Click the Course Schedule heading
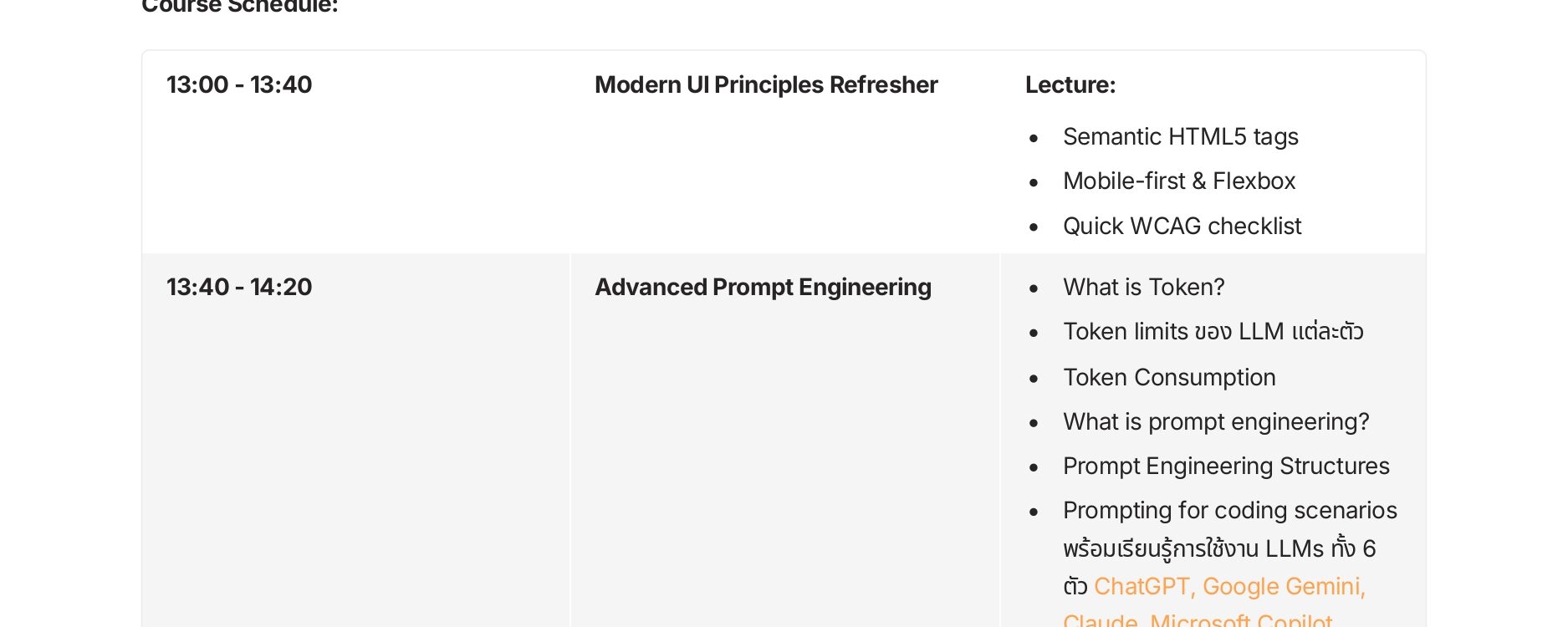 point(239,7)
